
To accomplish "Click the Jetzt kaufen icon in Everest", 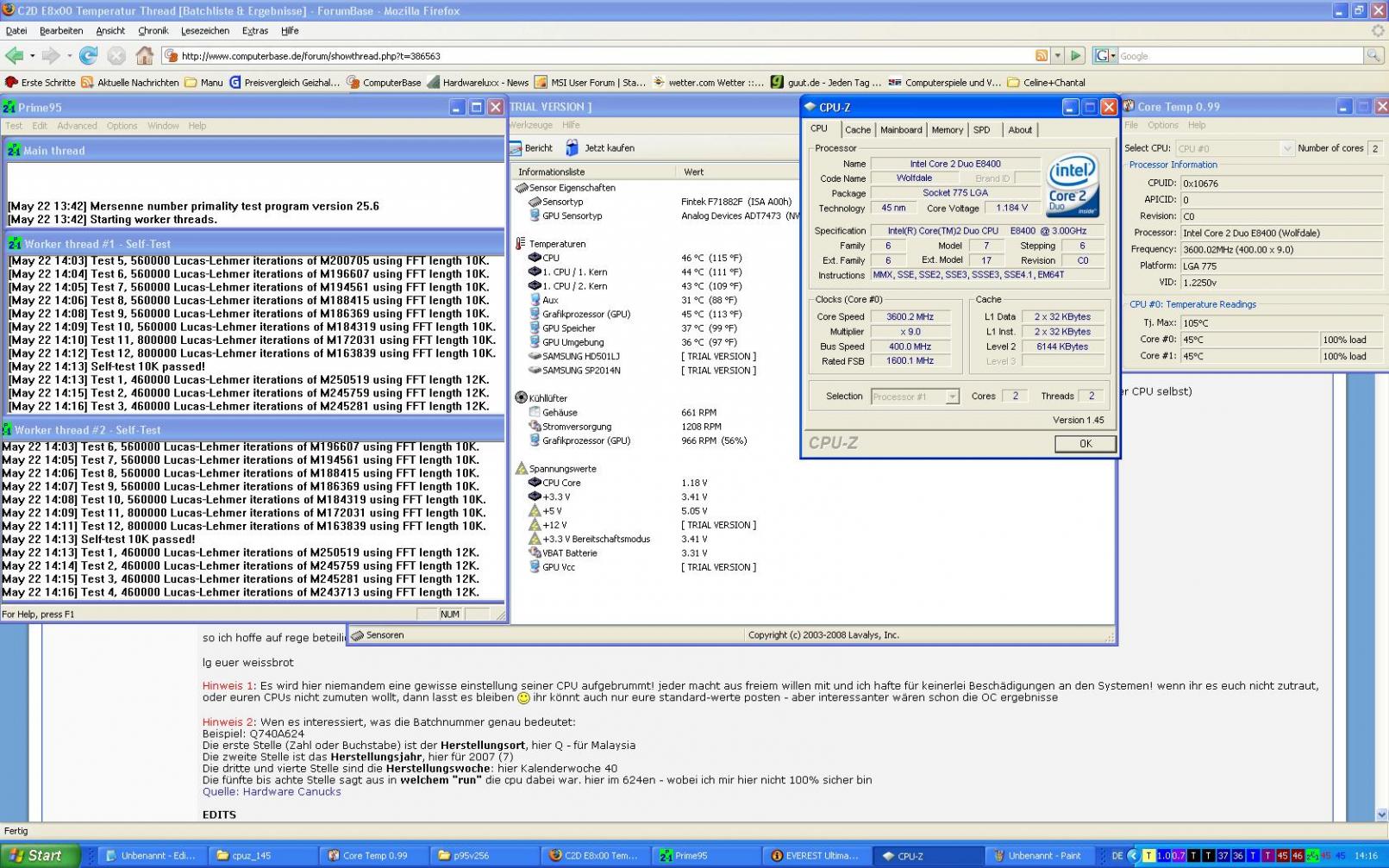I will click(572, 148).
